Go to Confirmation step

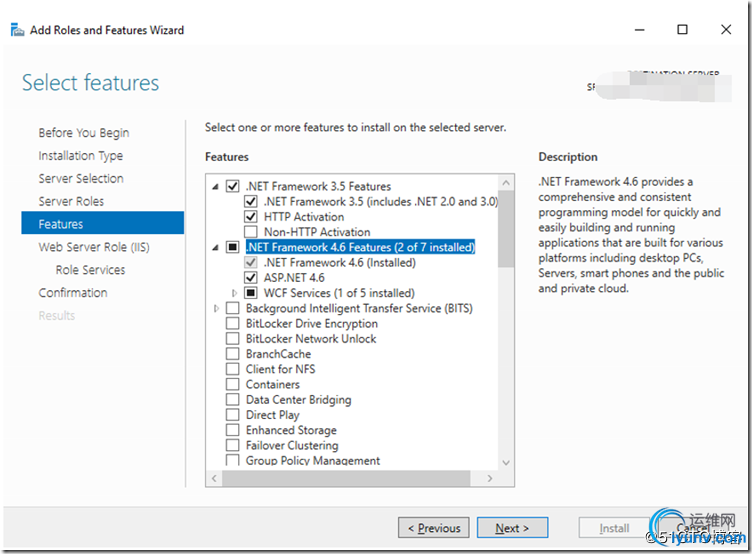[x=73, y=293]
